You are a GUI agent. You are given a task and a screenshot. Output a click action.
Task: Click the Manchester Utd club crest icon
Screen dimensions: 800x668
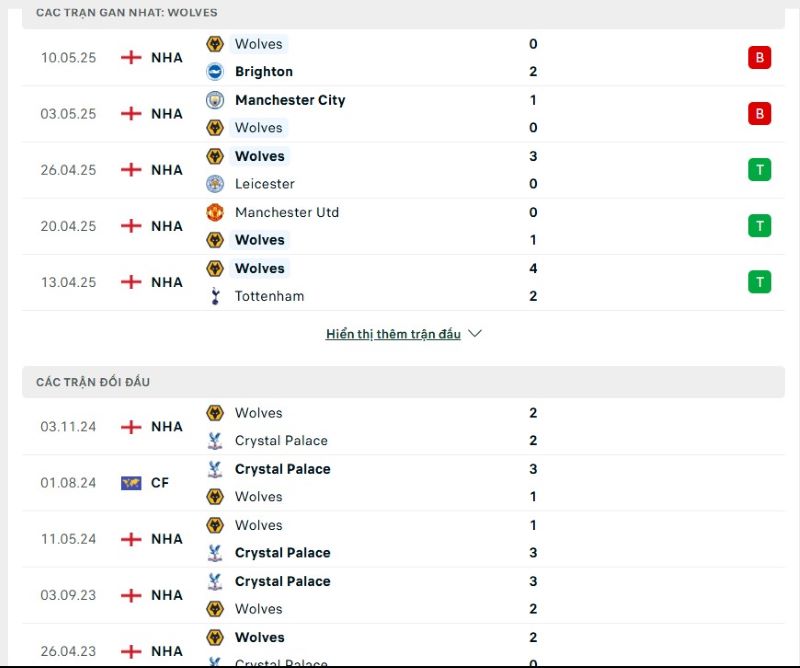click(x=215, y=212)
